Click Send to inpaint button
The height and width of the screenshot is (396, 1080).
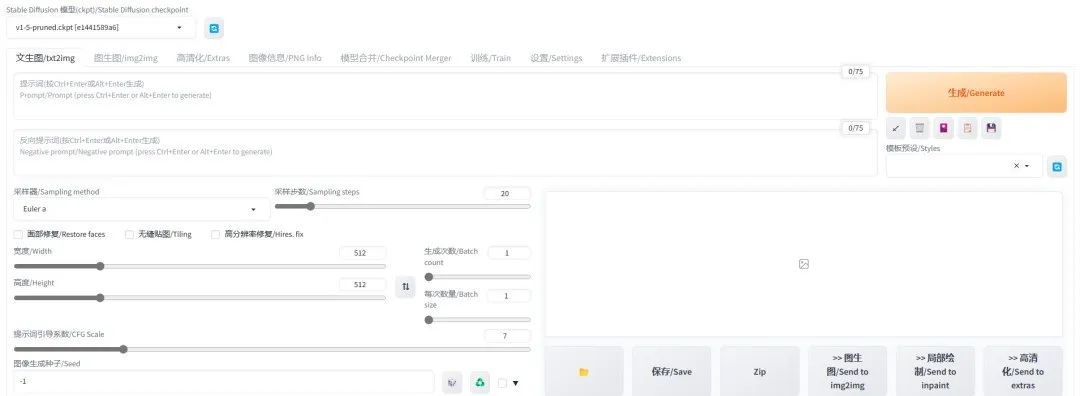pos(935,371)
